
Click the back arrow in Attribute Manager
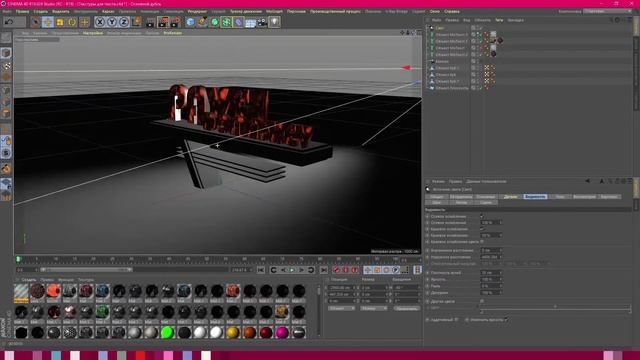587,181
